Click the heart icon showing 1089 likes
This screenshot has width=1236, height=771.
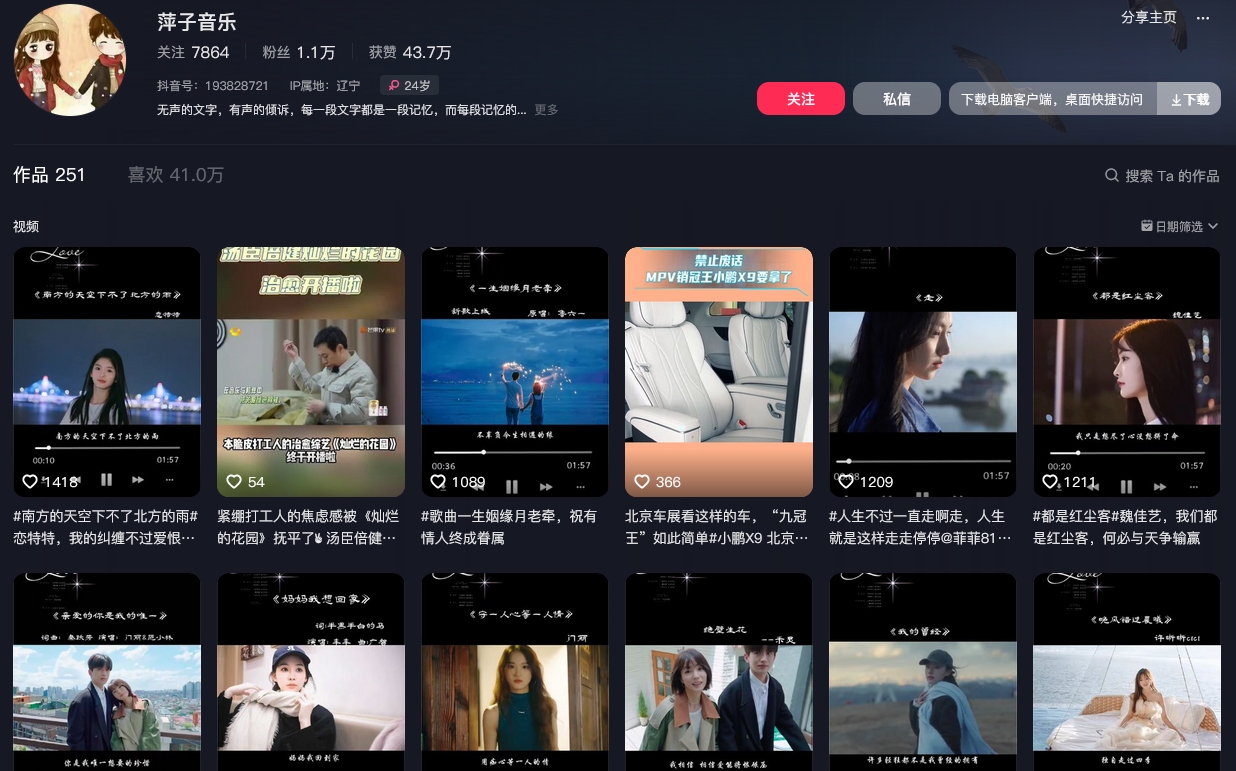pyautogui.click(x=438, y=481)
